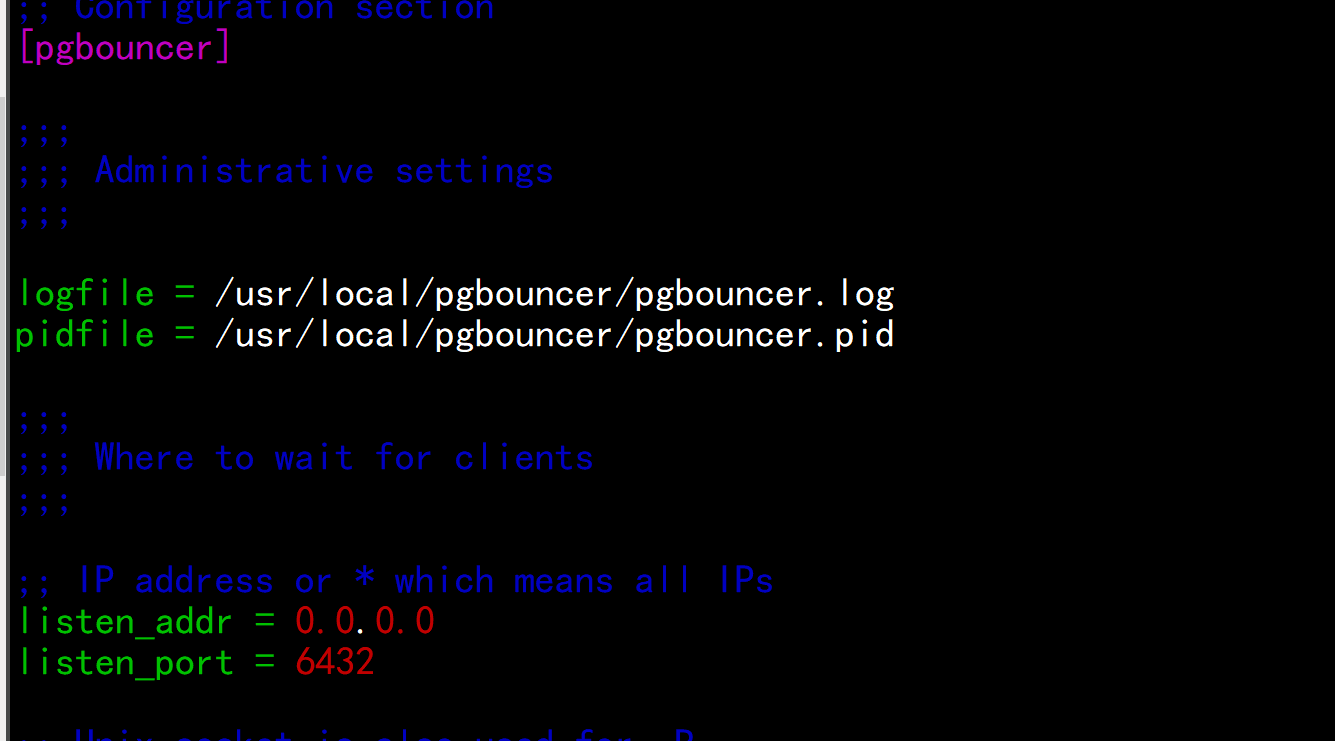1335x741 pixels.
Task: Click the 'IP address or * which means all IPs' comment
Action: tap(395, 581)
